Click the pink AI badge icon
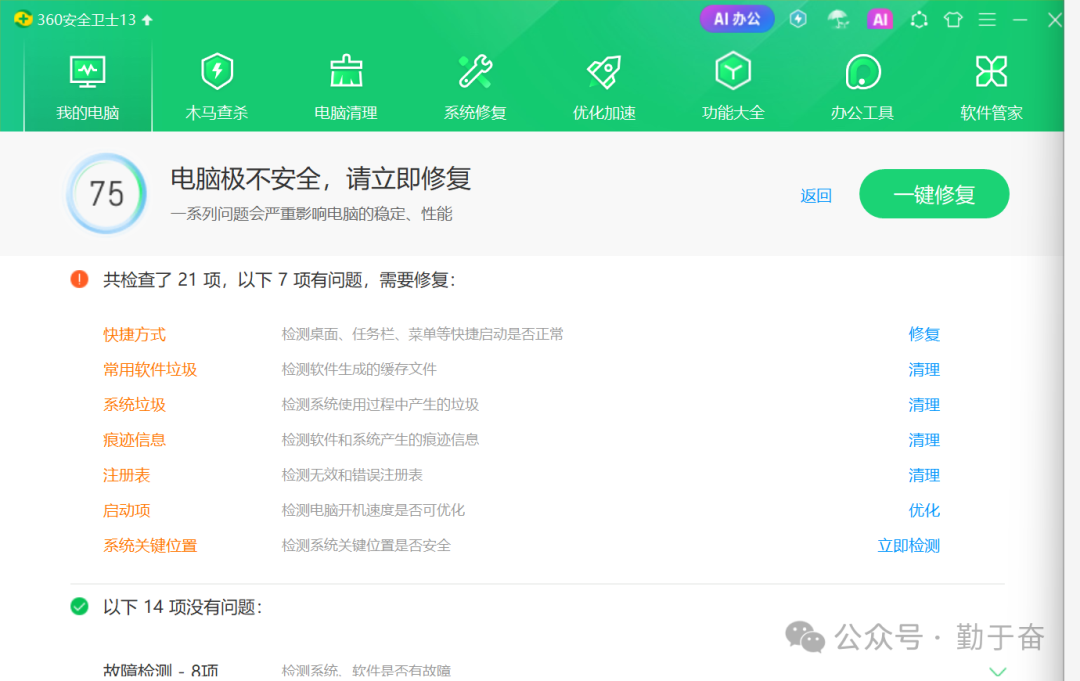This screenshot has height=681, width=1080. 880,19
